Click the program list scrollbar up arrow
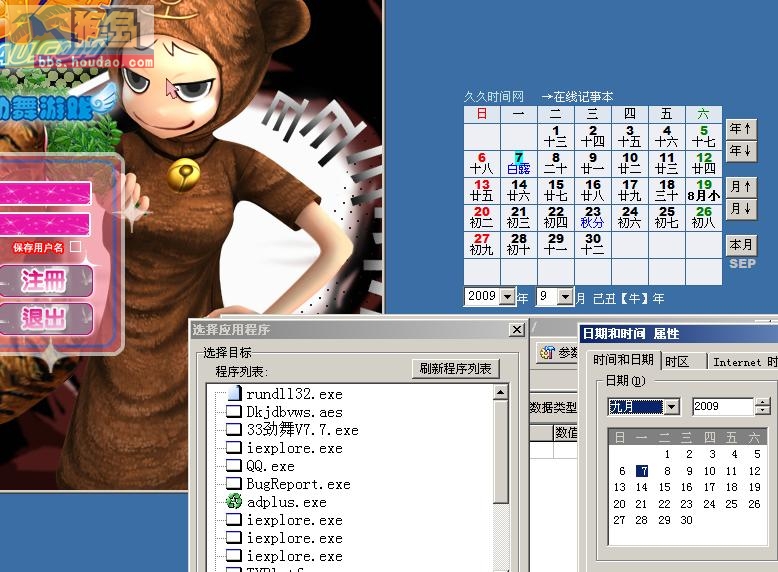The image size is (778, 572). pos(501,392)
